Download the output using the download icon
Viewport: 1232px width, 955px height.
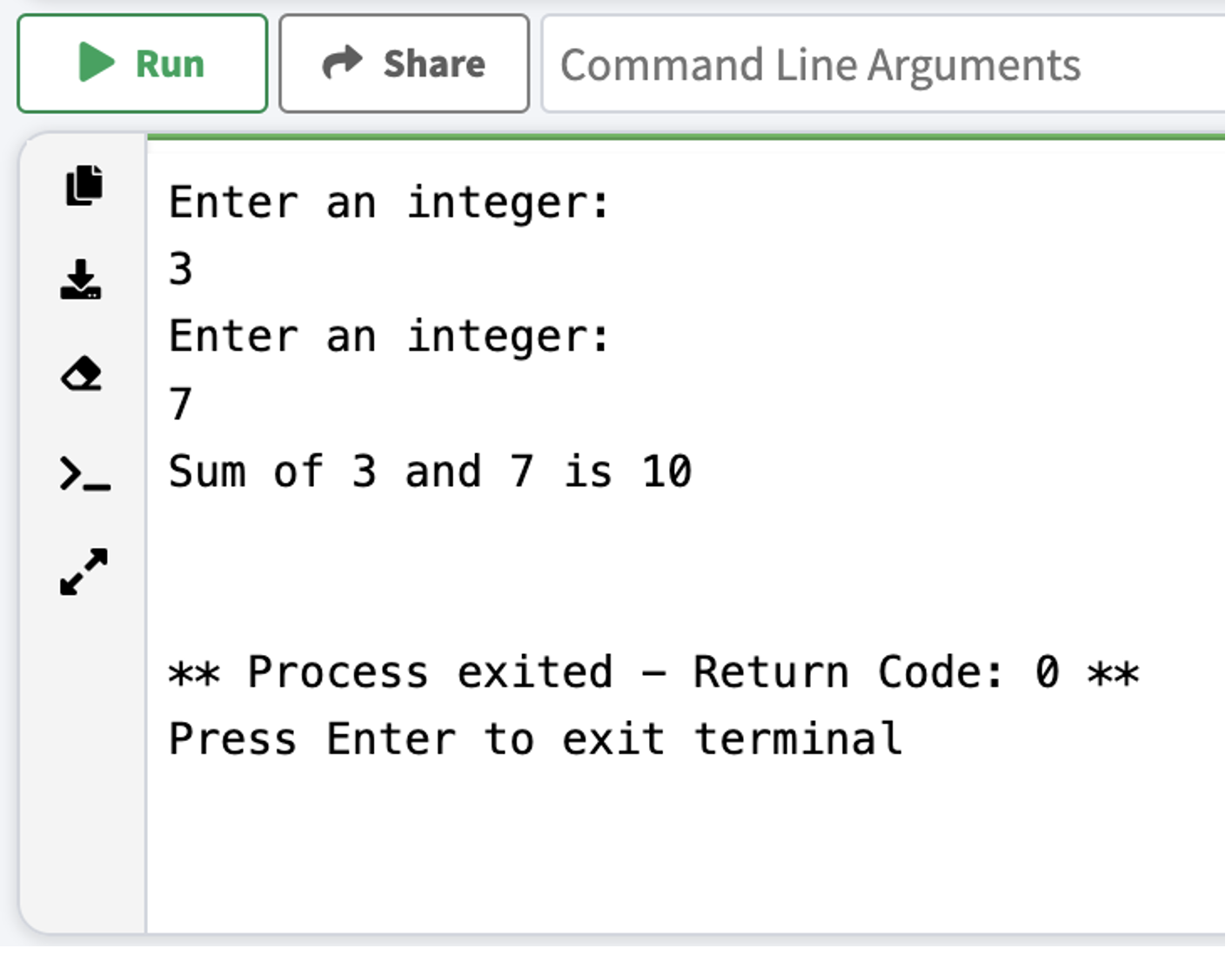[81, 280]
